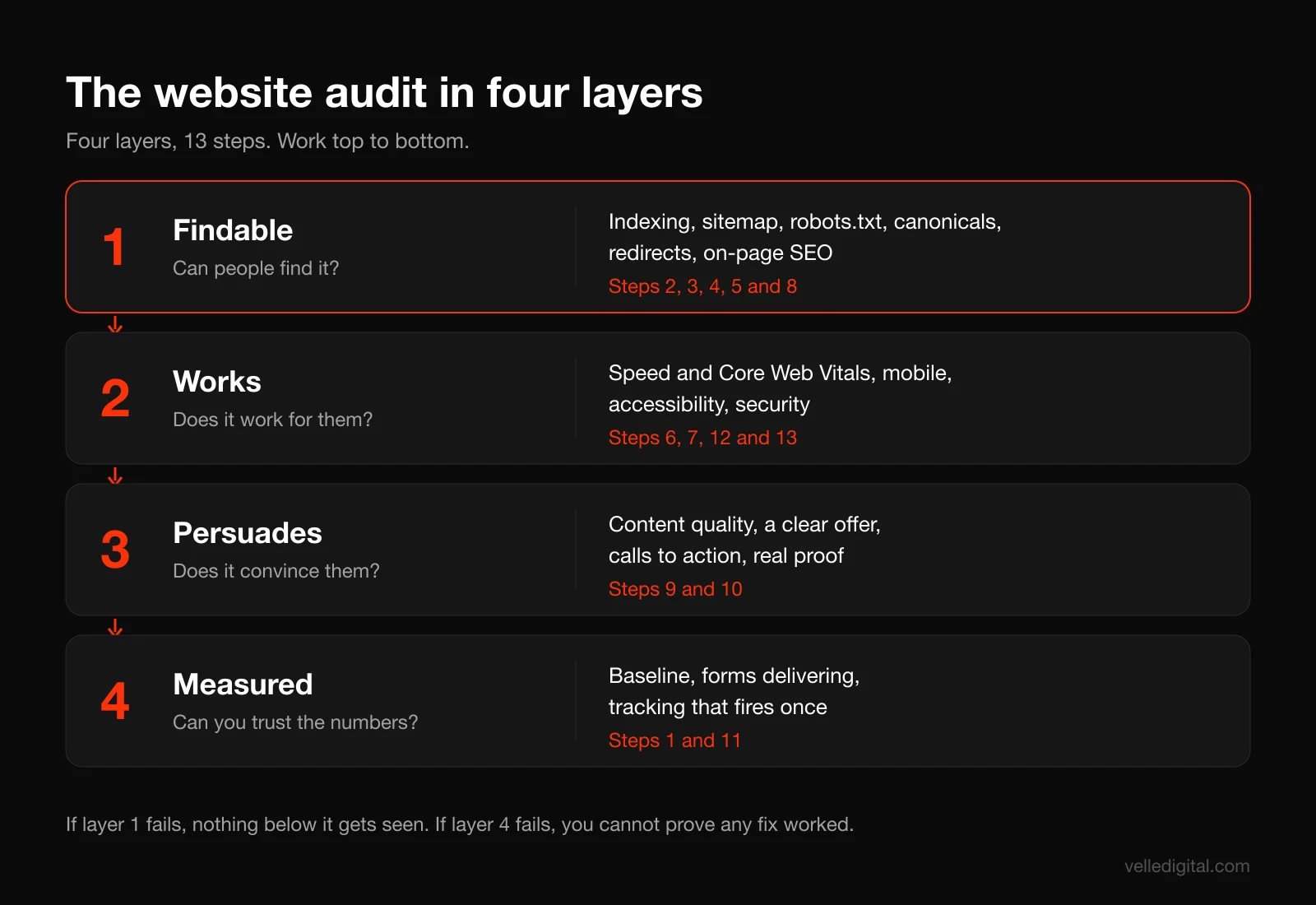Click 'Can you trust the numbers?' text

[295, 722]
